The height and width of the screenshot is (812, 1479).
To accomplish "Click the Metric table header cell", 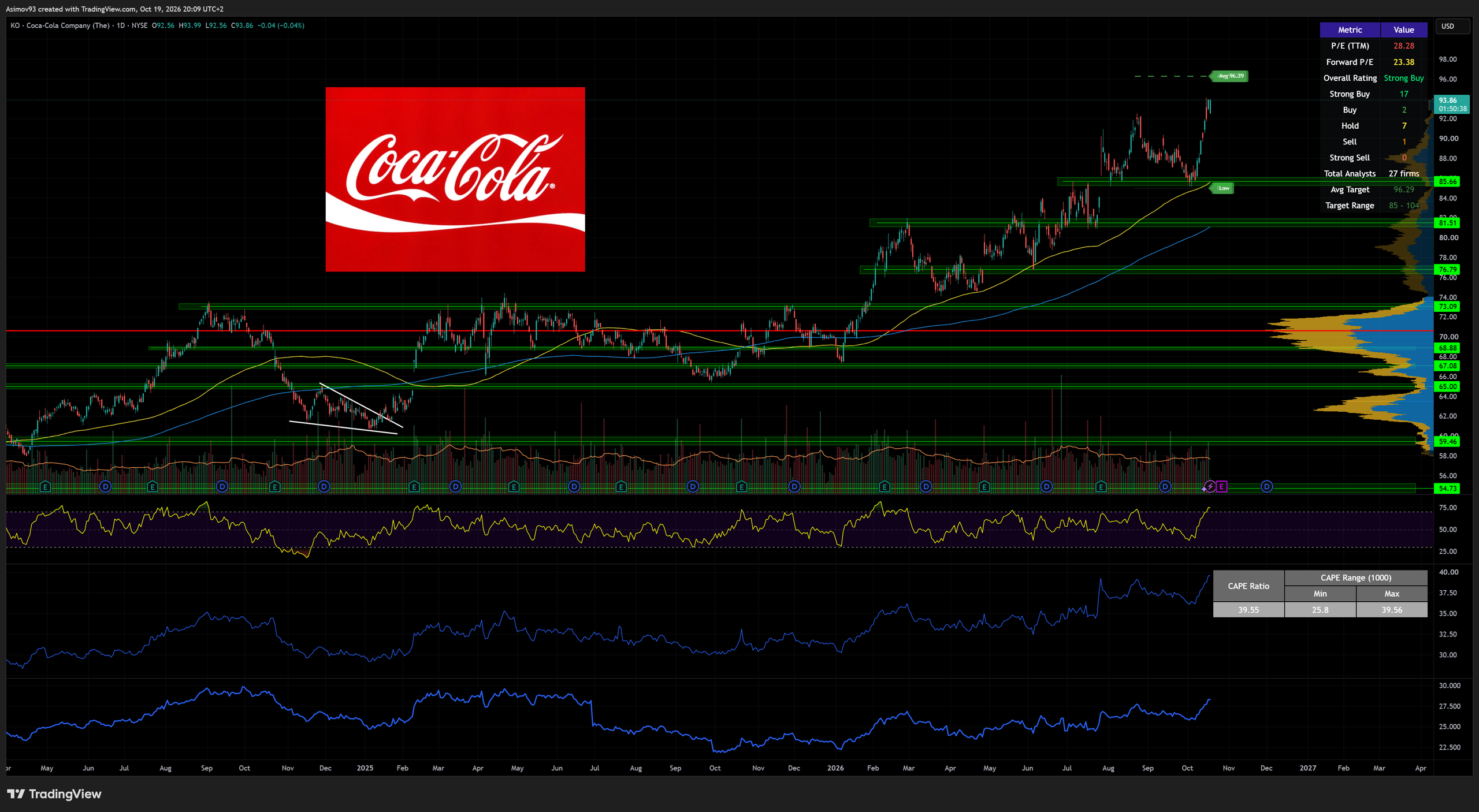I will [1350, 30].
